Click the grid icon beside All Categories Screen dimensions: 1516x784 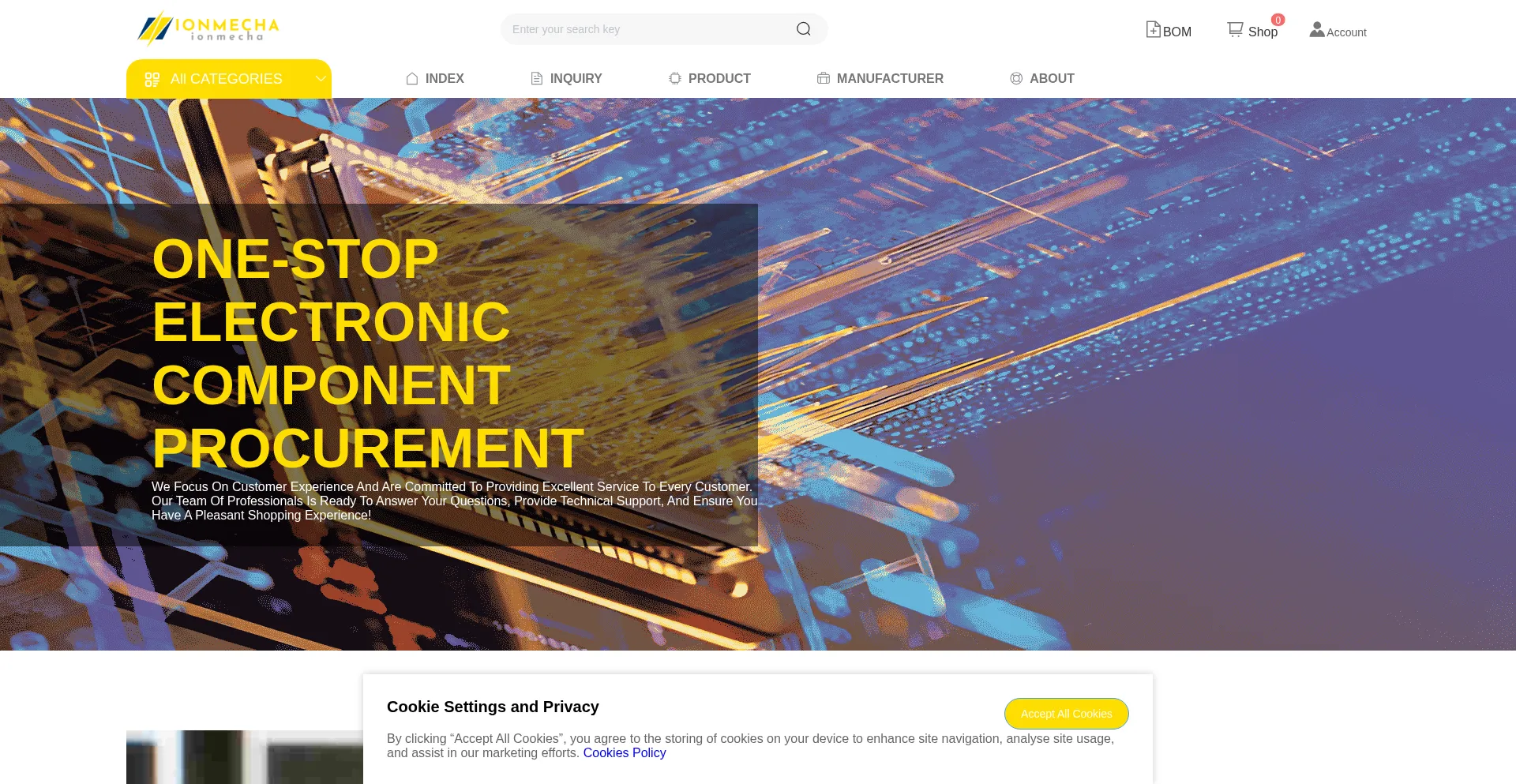click(152, 79)
